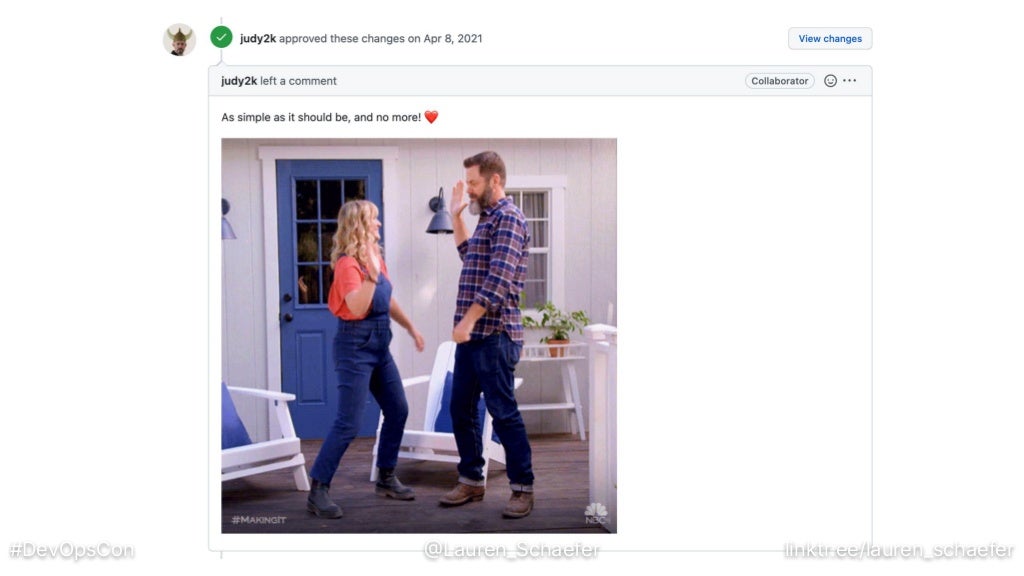
Task: Click the 'left a comment' header text
Action: tap(298, 81)
